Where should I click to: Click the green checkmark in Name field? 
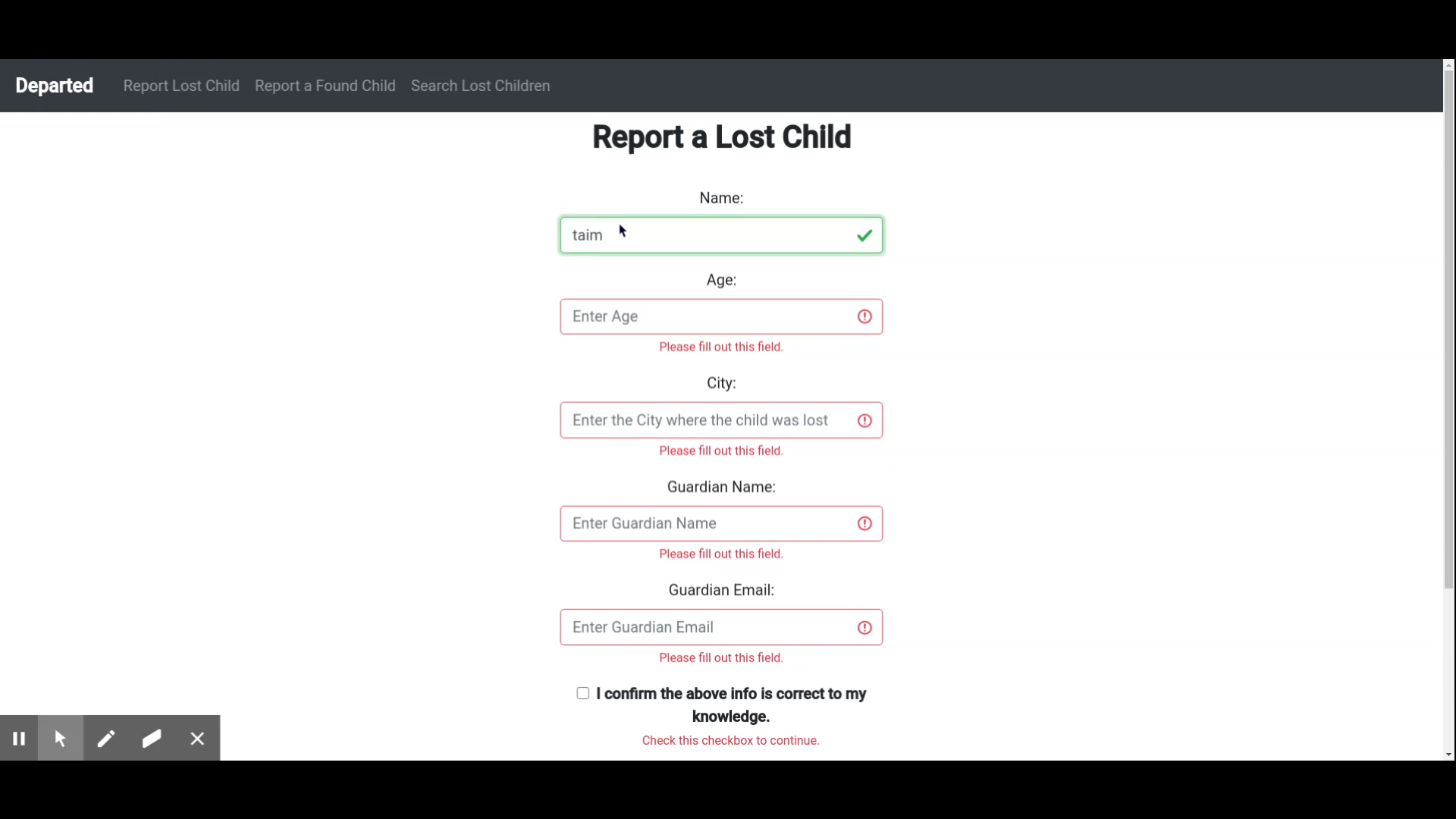coord(864,236)
